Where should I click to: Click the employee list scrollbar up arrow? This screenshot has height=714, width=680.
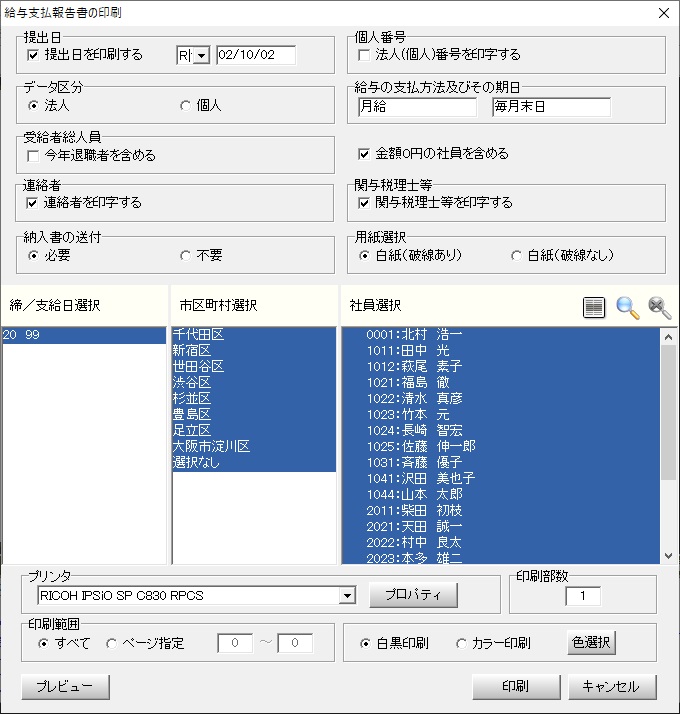pos(668,337)
